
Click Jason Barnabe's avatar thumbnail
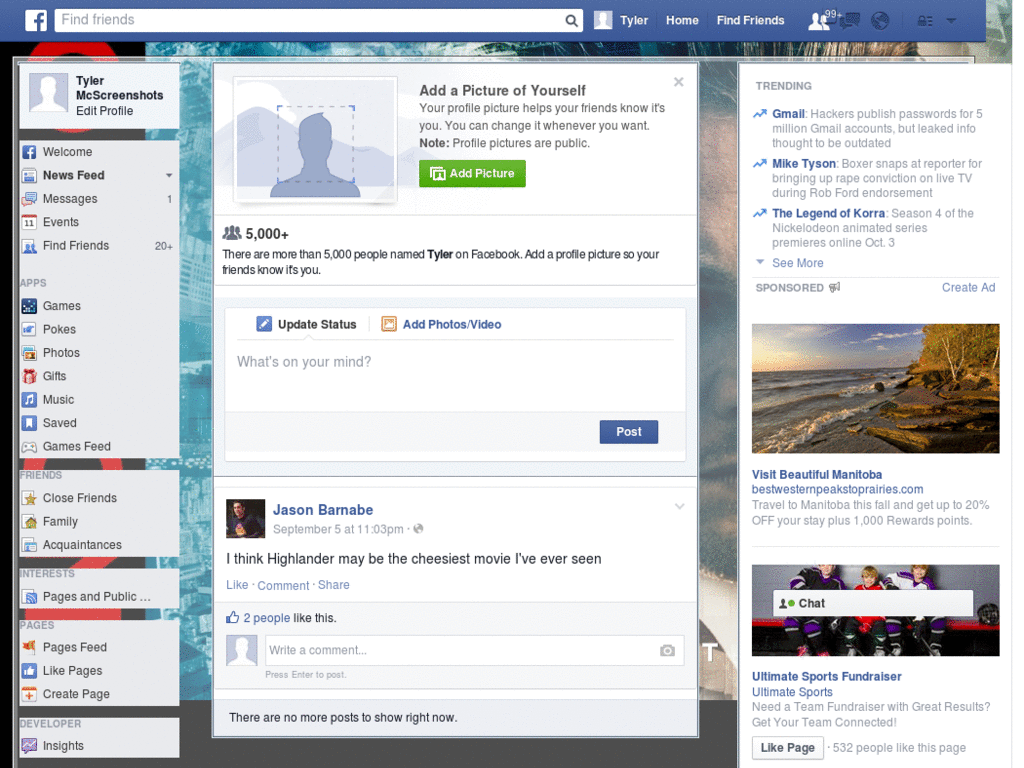tap(246, 519)
